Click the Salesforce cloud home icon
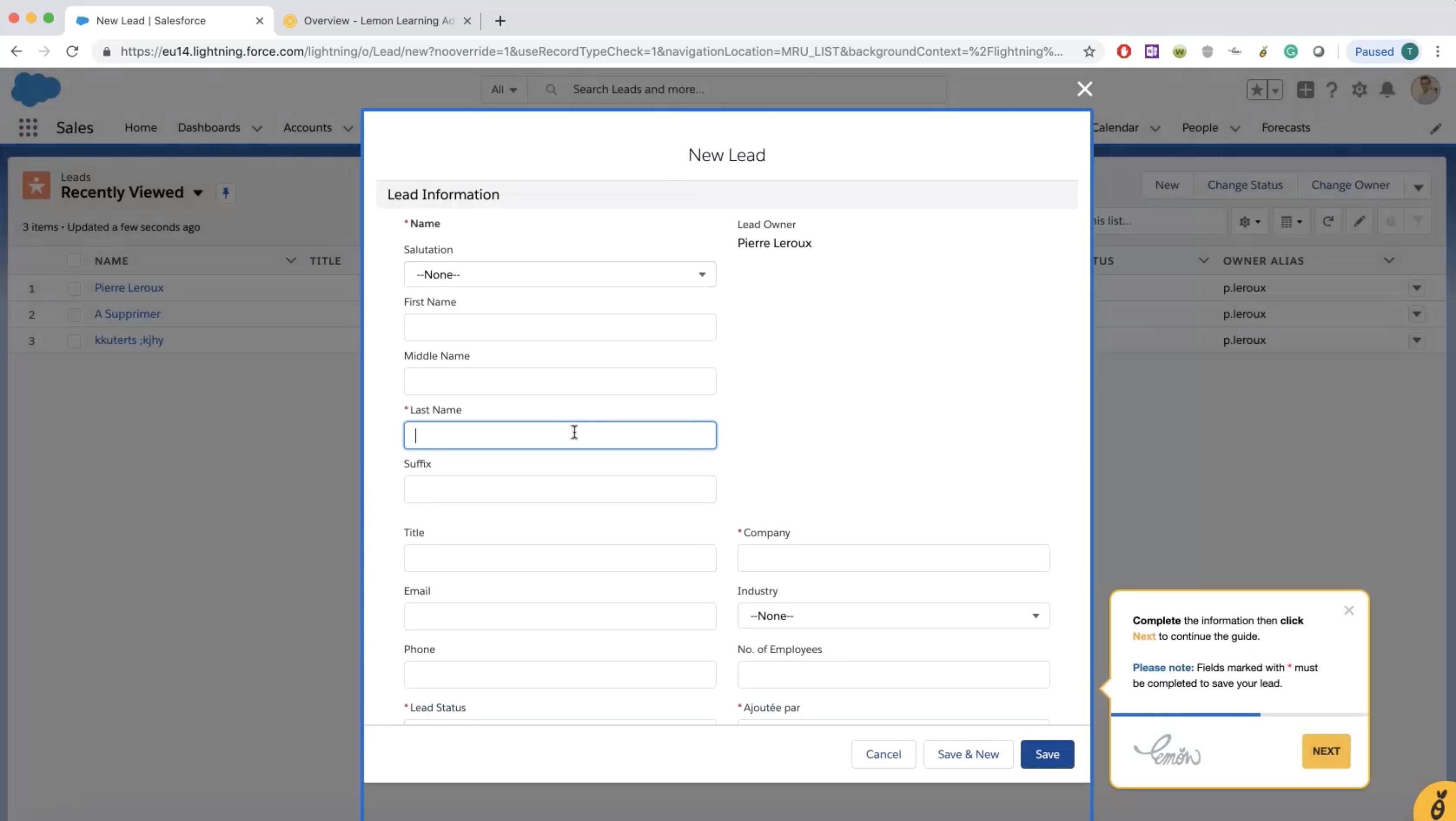 (36, 89)
